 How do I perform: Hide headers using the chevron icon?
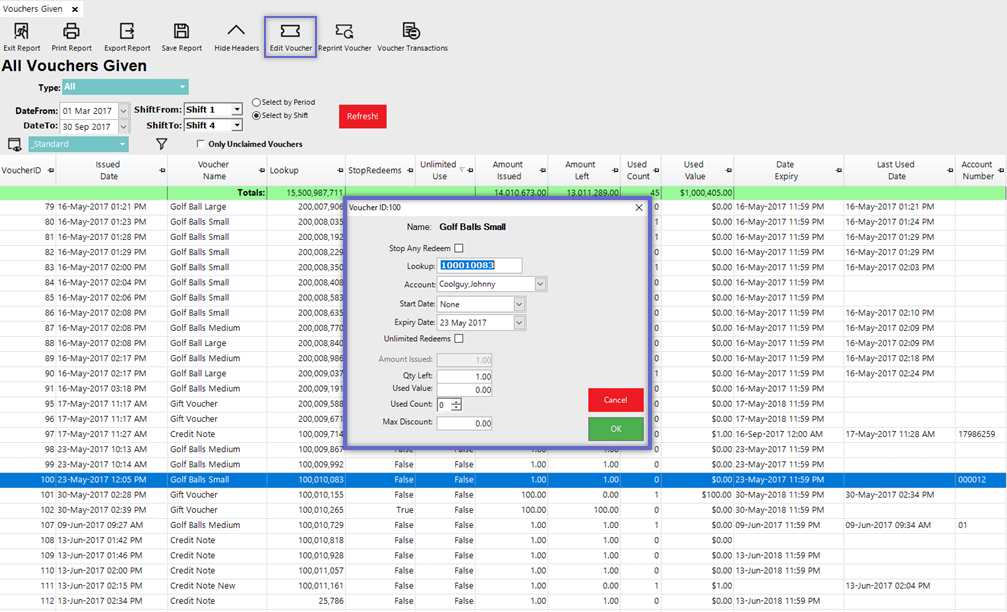click(236, 32)
